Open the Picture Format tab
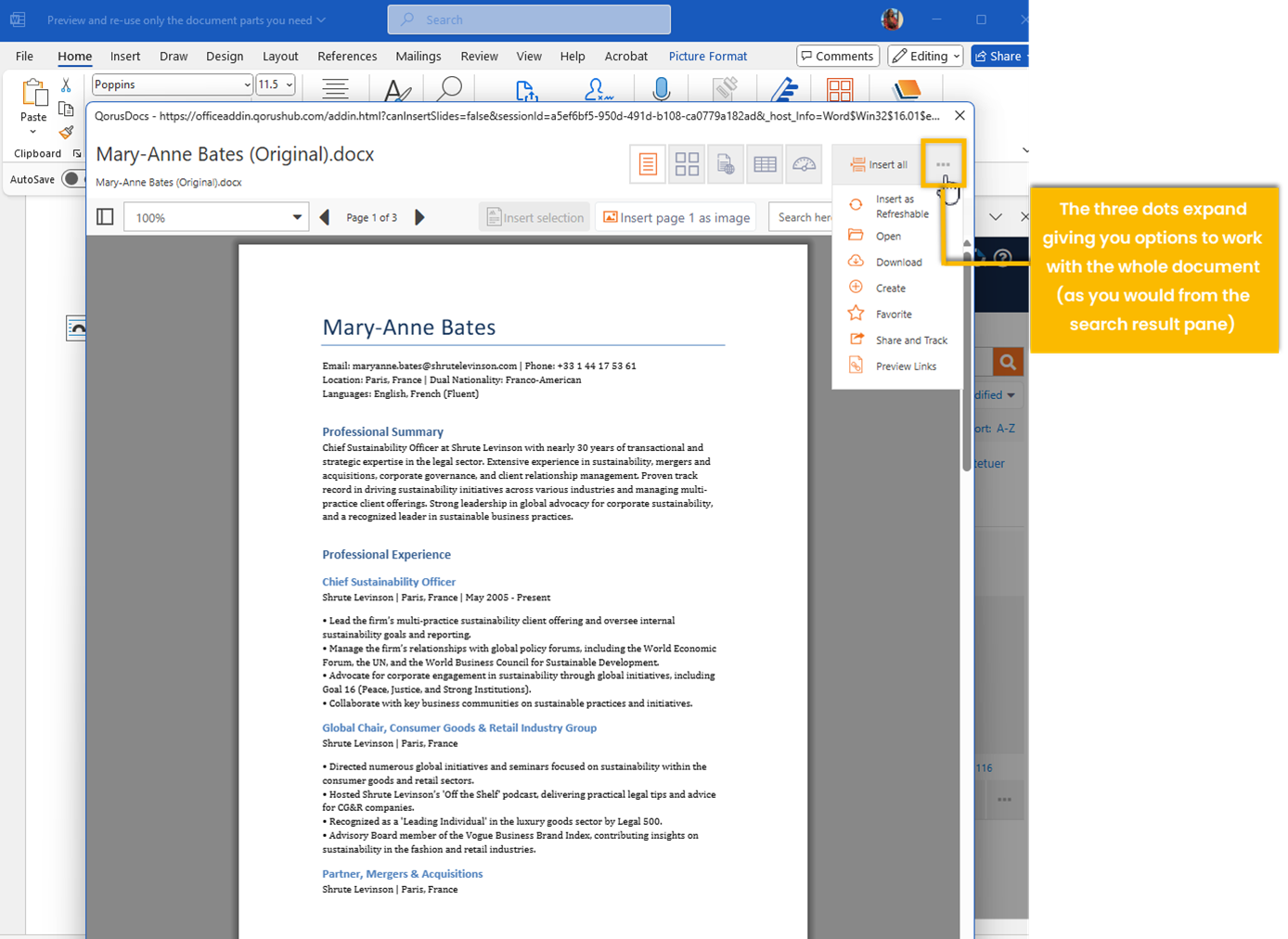This screenshot has height=939, width=1288. pyautogui.click(x=708, y=56)
